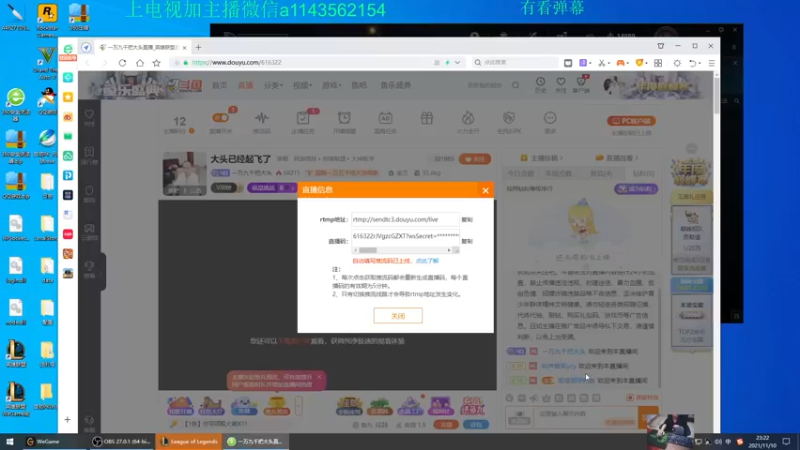Expand address bar dropdown arrow
The height and width of the screenshot is (450, 800).
457,63
